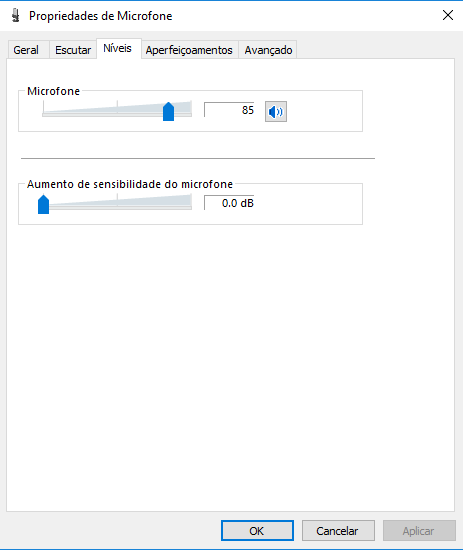Switch to the Geral tab
This screenshot has width=463, height=550.
tap(26, 50)
